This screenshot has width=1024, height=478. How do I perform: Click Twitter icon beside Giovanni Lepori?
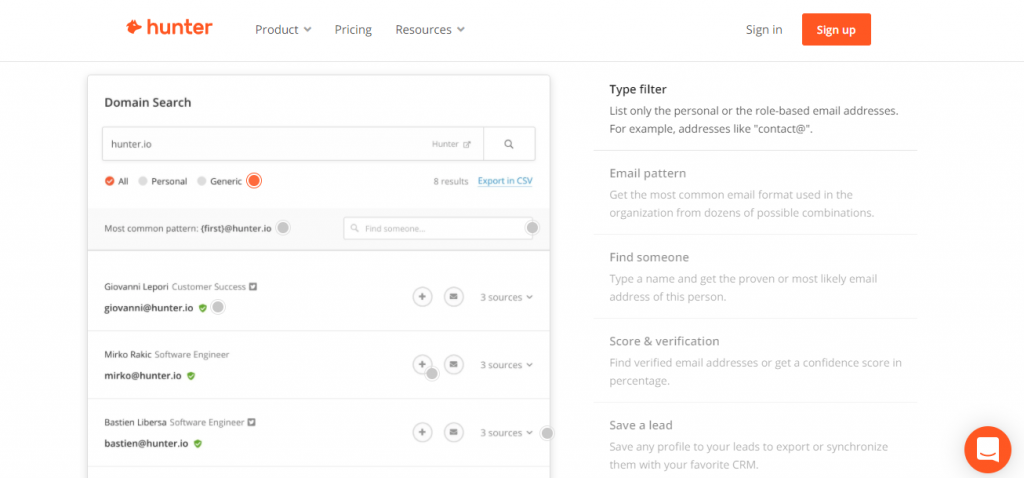coord(253,286)
